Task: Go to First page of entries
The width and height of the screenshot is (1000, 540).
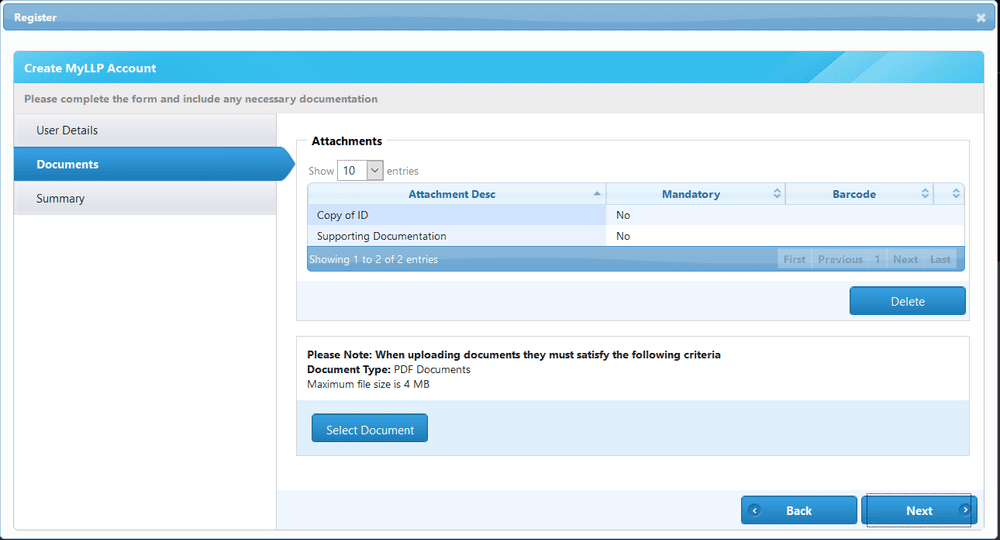Action: [x=794, y=259]
